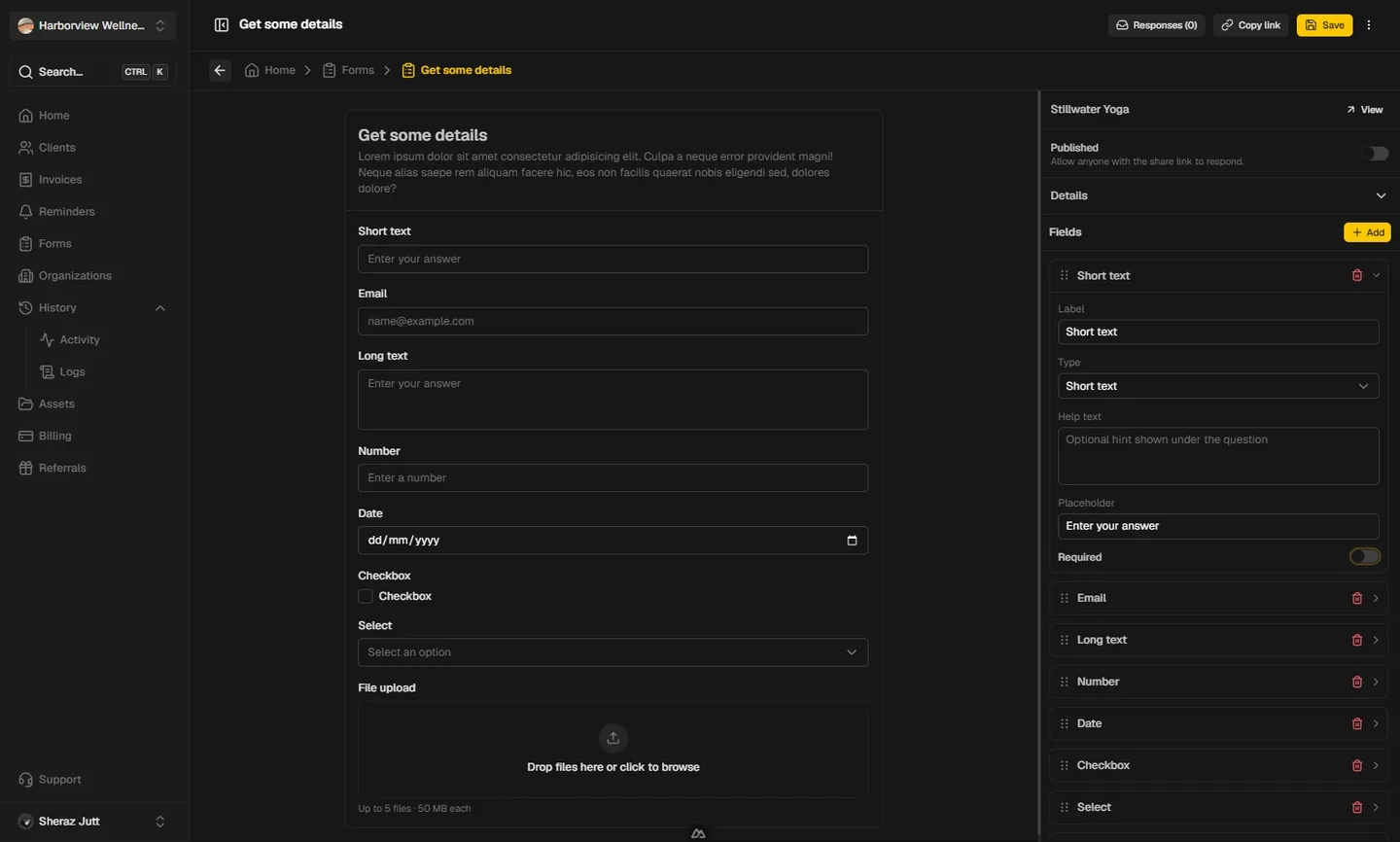The height and width of the screenshot is (842, 1400).
Task: Click the Forms breadcrumb link
Action: (348, 70)
